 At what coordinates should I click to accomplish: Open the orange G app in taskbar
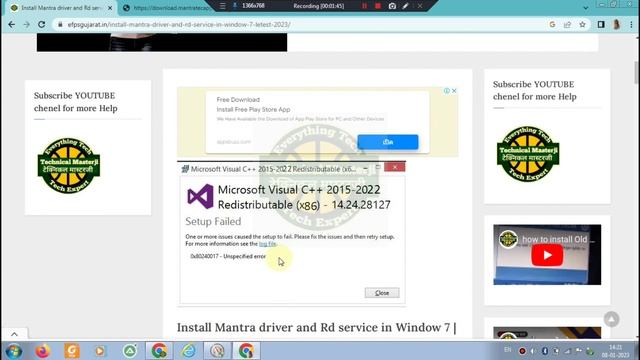pos(72,351)
